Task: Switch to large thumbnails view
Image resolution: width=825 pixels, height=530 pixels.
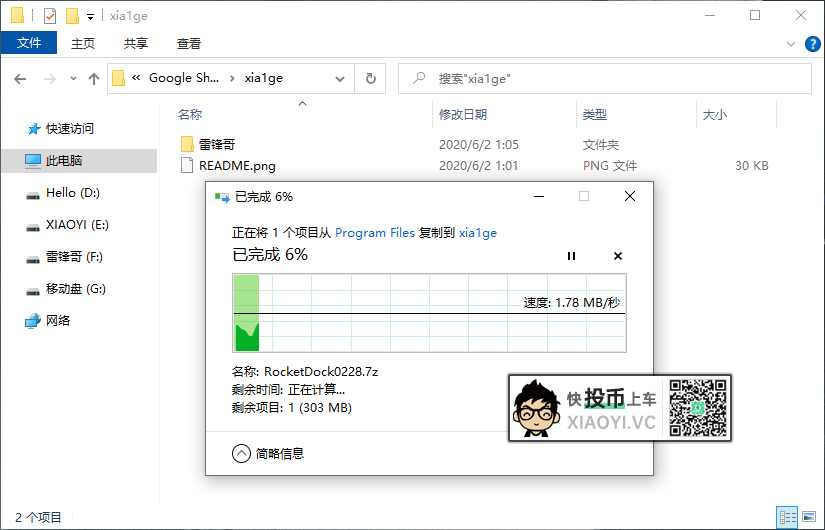Action: coord(809,517)
